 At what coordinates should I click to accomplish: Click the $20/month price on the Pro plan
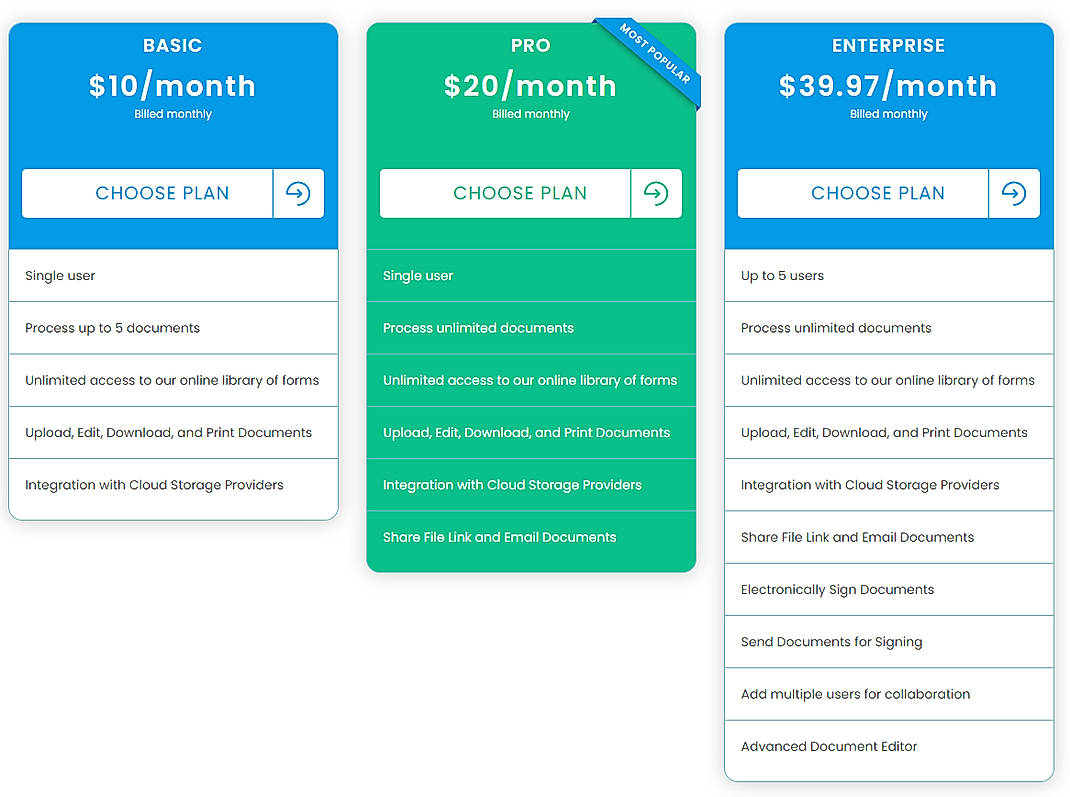point(530,86)
